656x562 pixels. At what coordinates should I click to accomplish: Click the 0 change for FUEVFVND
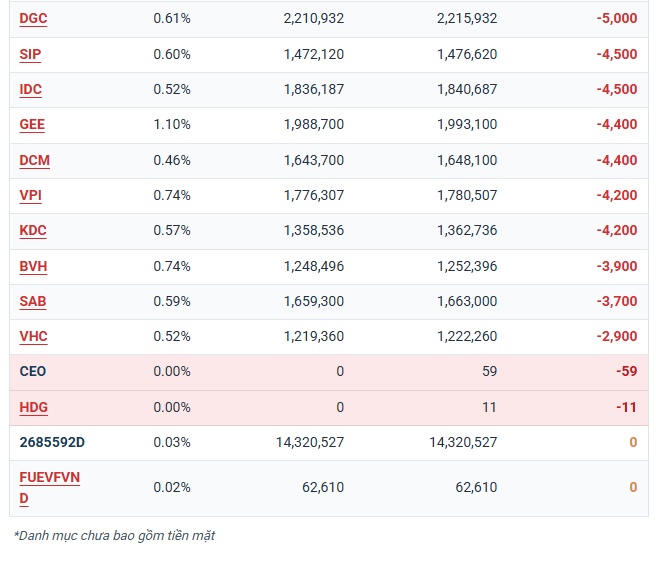633,488
